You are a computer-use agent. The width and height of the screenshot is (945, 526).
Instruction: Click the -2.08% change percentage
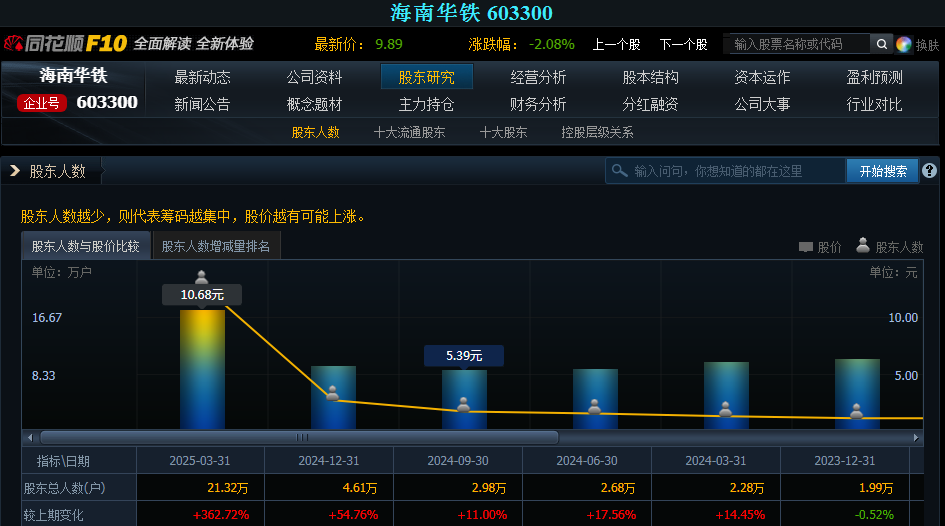click(551, 45)
